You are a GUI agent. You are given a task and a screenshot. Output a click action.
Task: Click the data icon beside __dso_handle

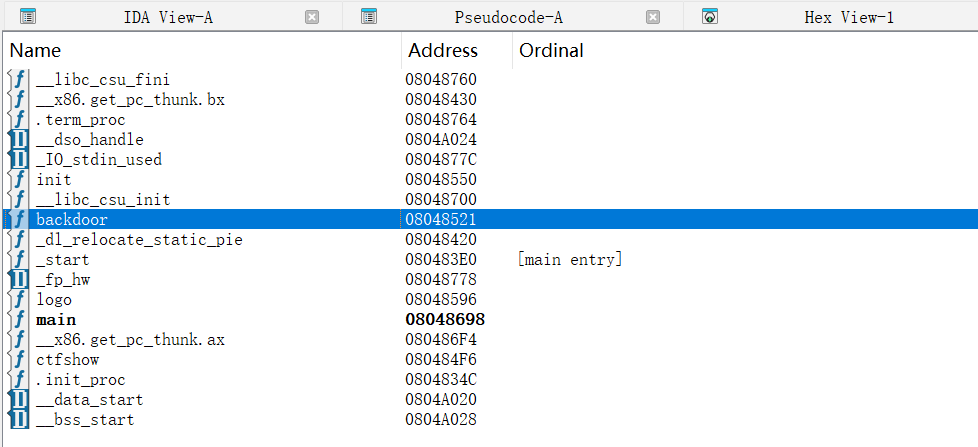[18, 139]
